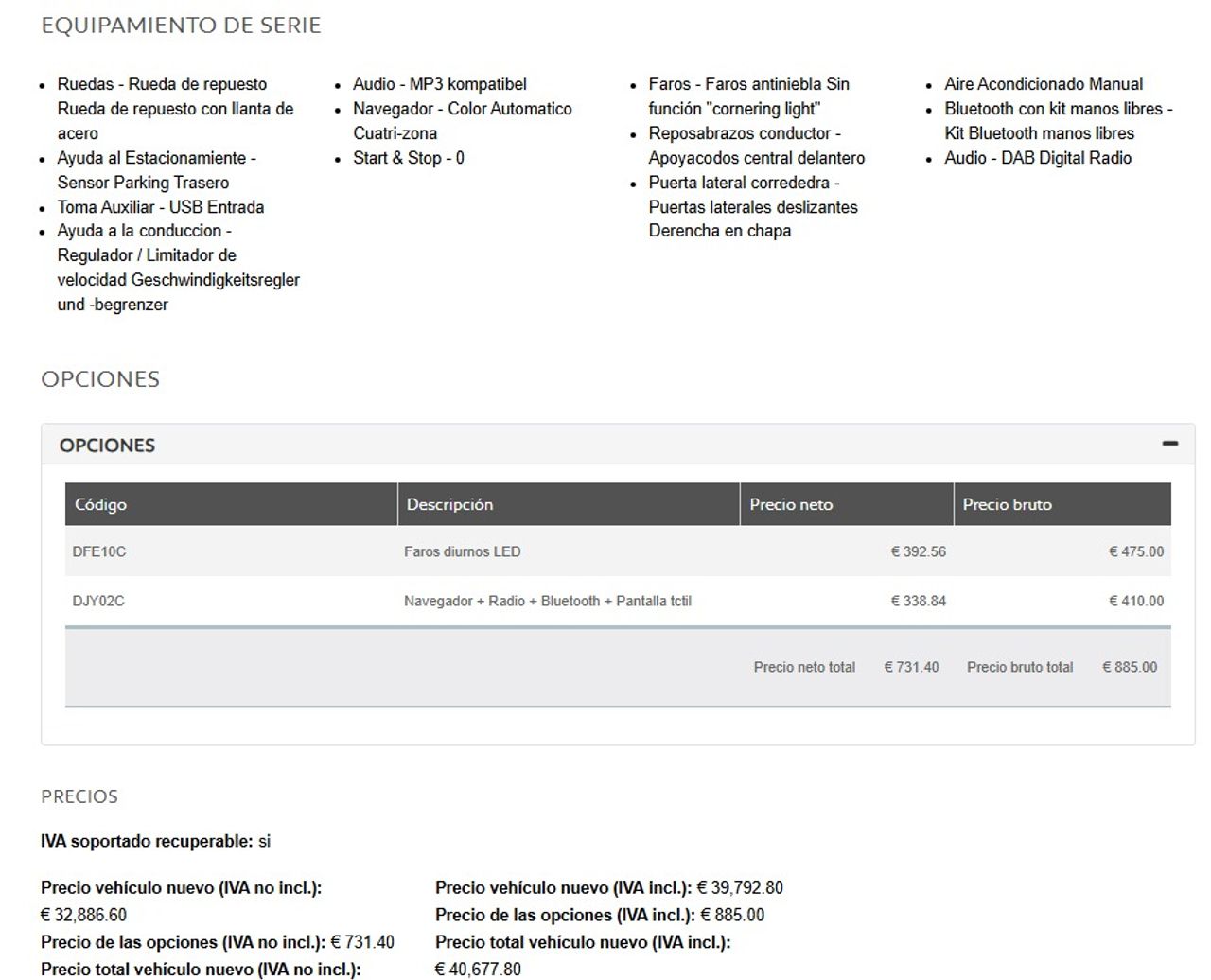Viewport: 1211px width, 980px height.
Task: Click the Toma Auxiliar - USB Entrada item
Action: (x=161, y=207)
